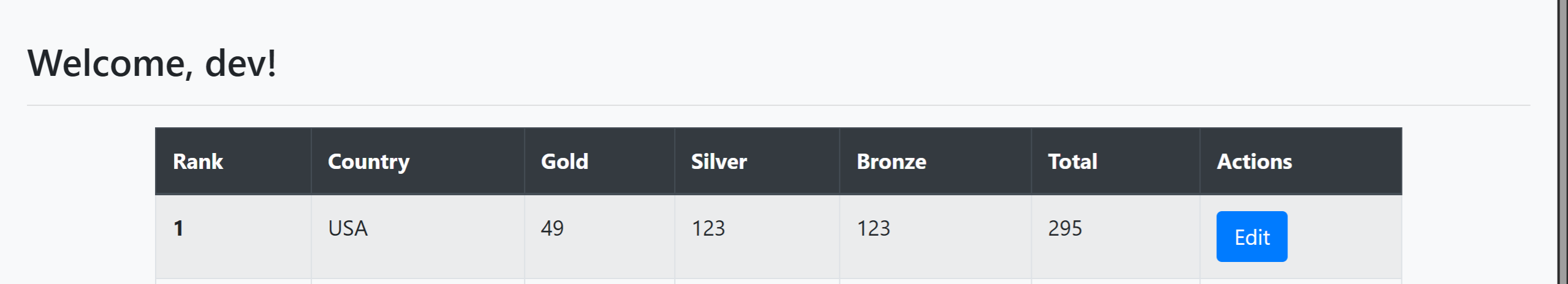Click the blue Edit button for USA
The width and height of the screenshot is (1568, 284).
pos(1251,237)
